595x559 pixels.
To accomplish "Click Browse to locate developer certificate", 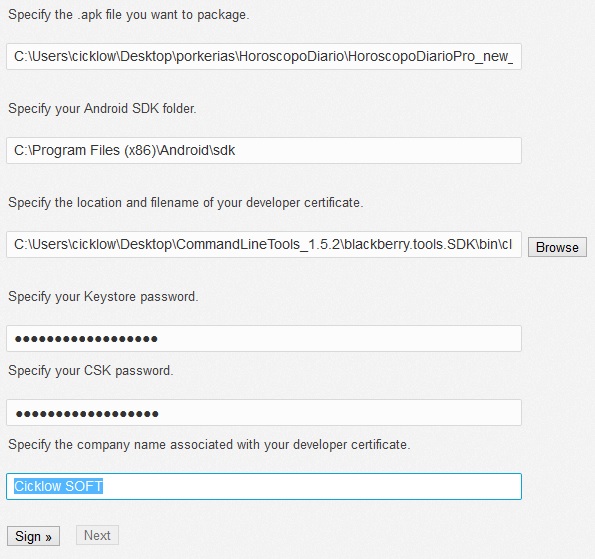I will [x=557, y=247].
